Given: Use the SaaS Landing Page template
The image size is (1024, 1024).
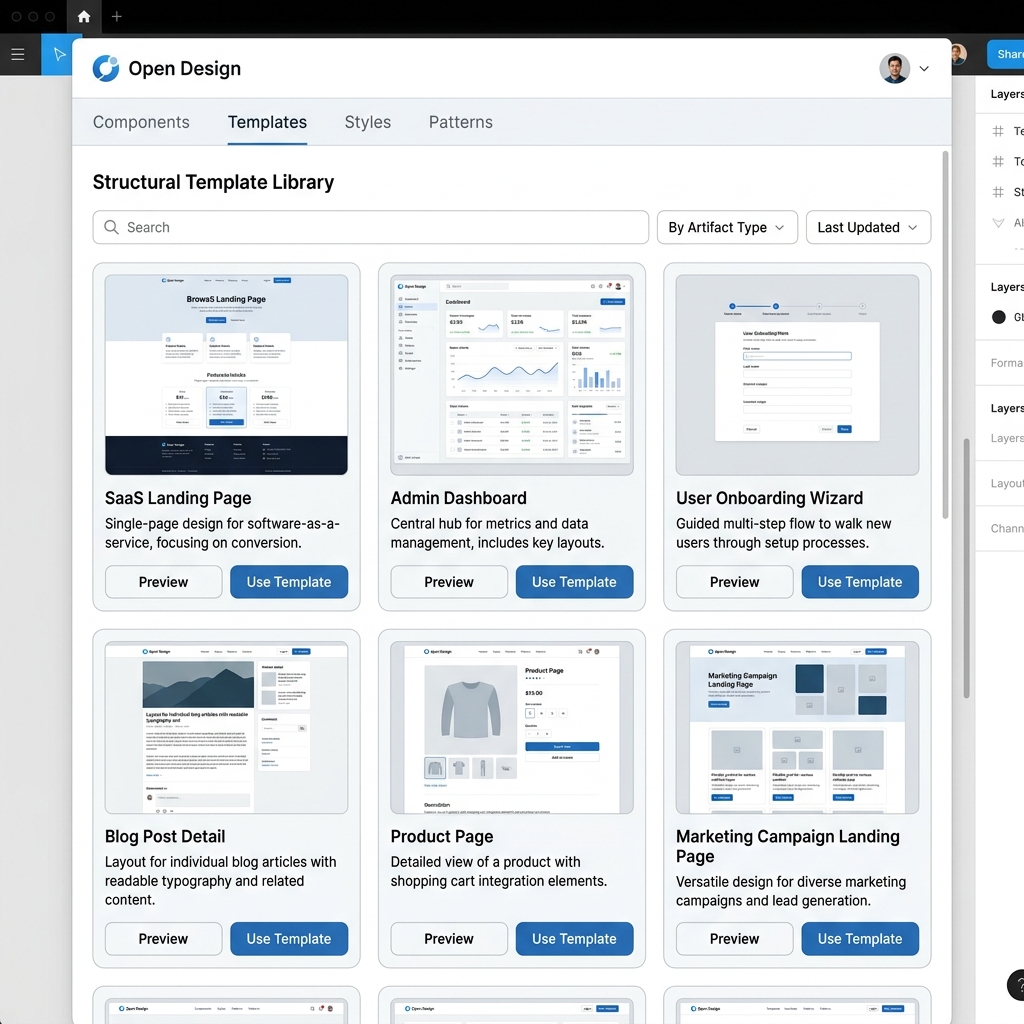Looking at the screenshot, I should click(x=289, y=582).
